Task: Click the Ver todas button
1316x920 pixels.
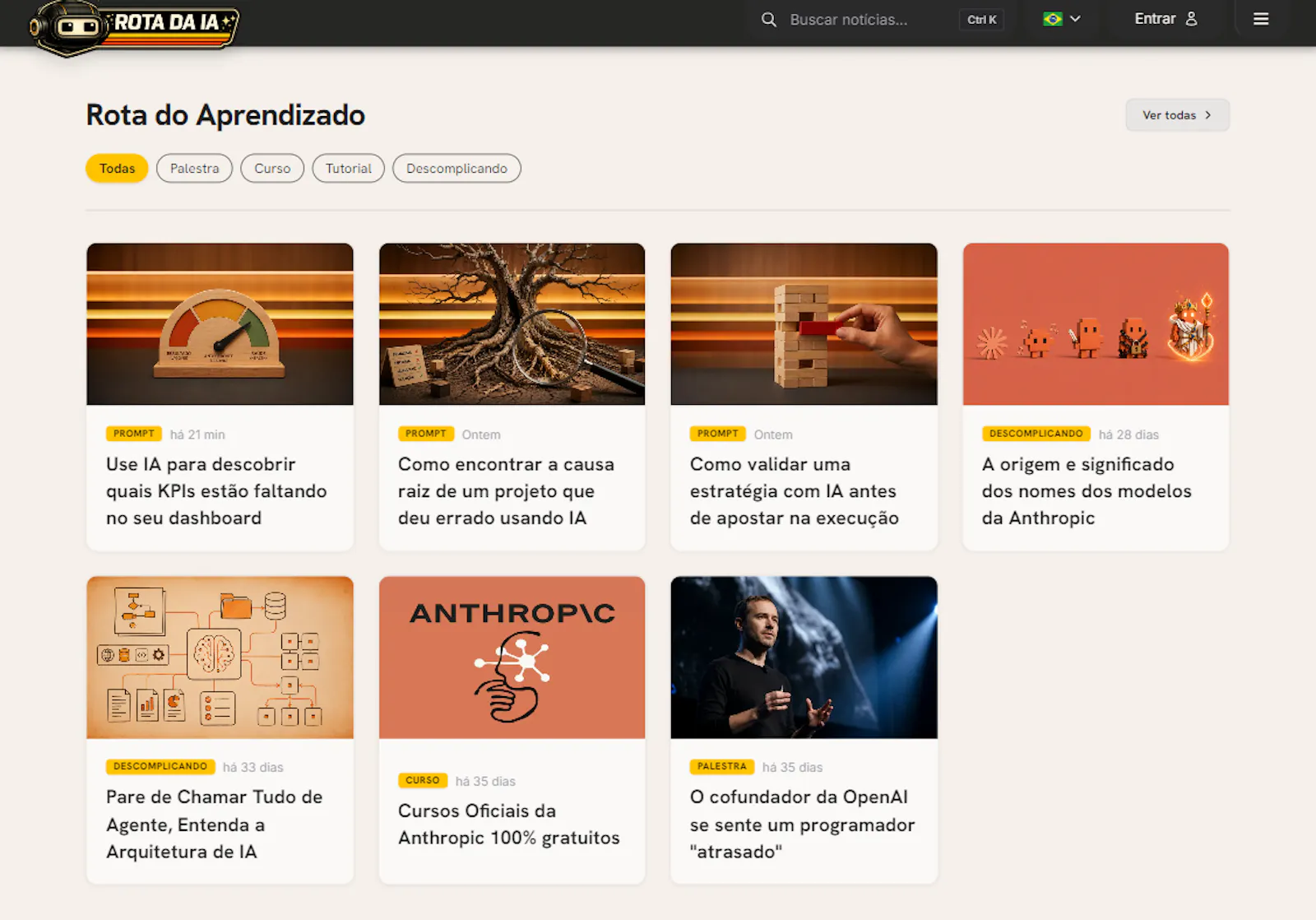Action: (1177, 115)
